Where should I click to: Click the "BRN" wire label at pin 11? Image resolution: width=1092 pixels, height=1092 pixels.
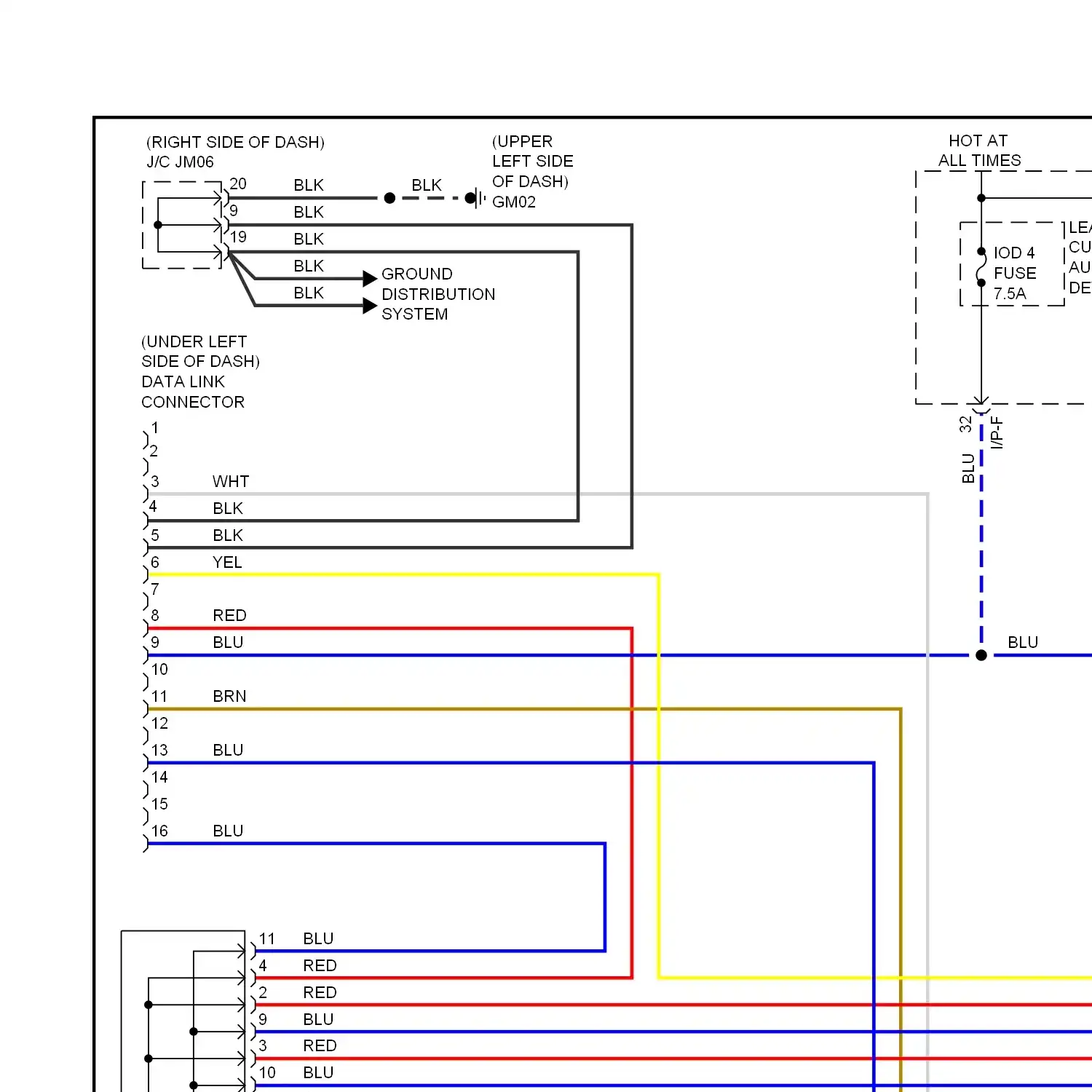pos(229,696)
